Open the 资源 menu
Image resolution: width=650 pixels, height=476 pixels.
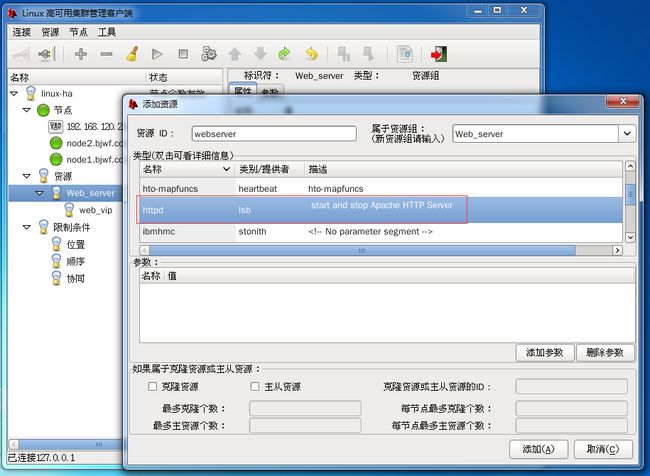click(50, 32)
